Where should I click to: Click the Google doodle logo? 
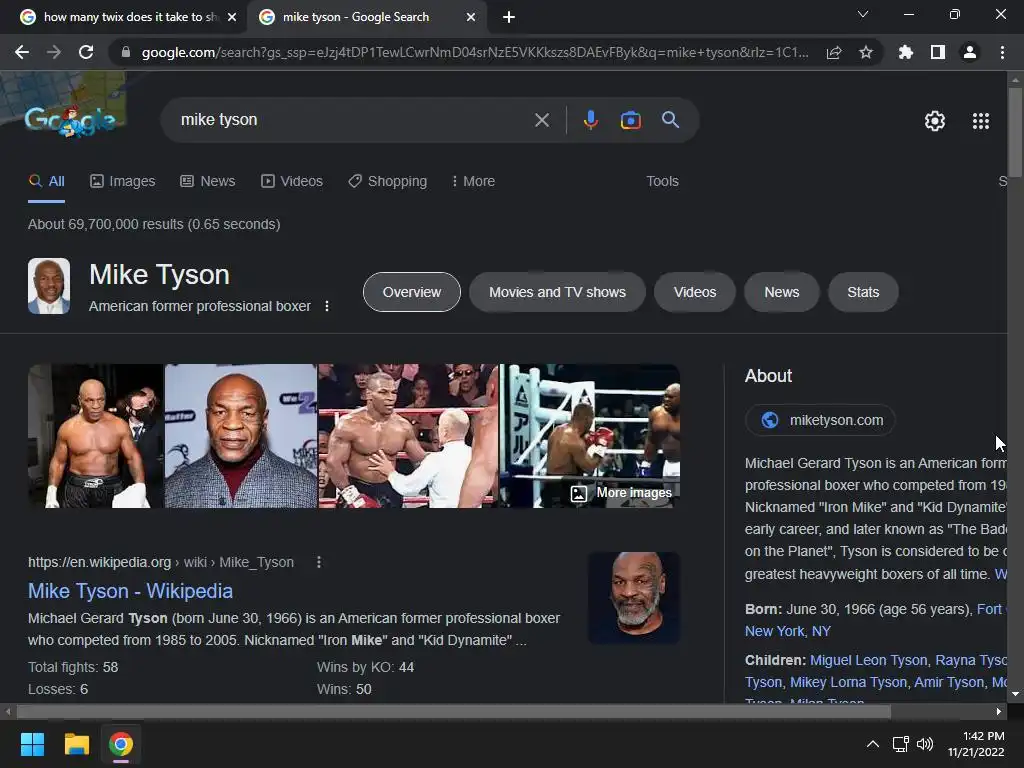[x=70, y=121]
